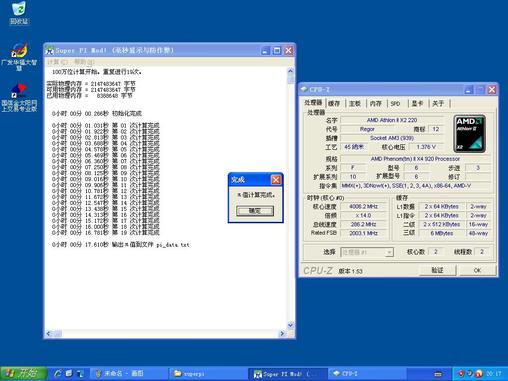Switch to the 未命名 - 画图 taskbar item
This screenshot has height=381, width=508.
(128, 374)
